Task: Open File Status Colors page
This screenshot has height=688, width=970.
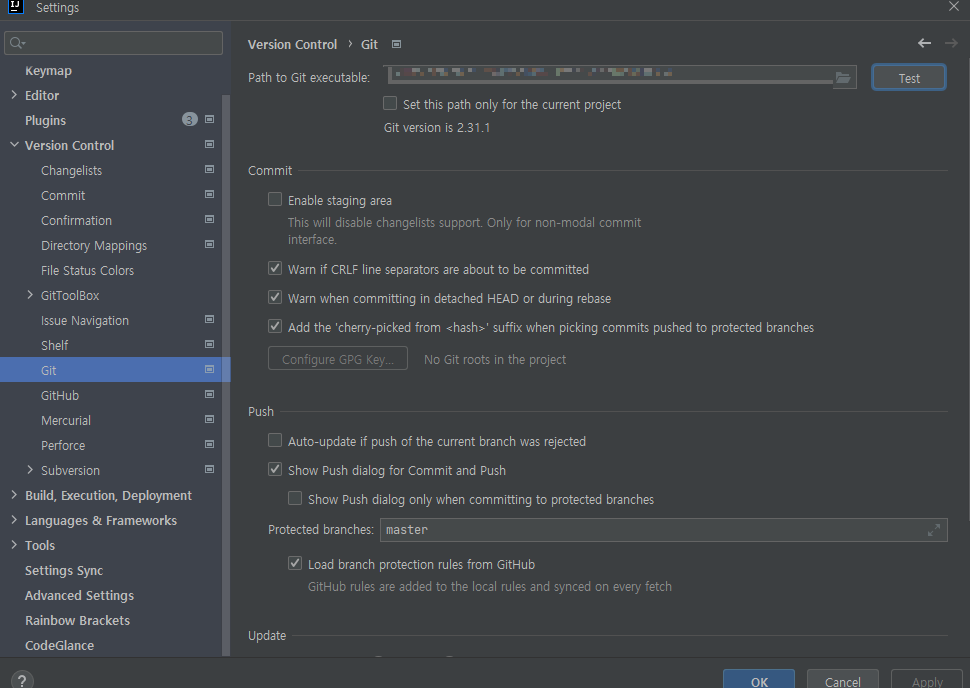Action: point(87,270)
